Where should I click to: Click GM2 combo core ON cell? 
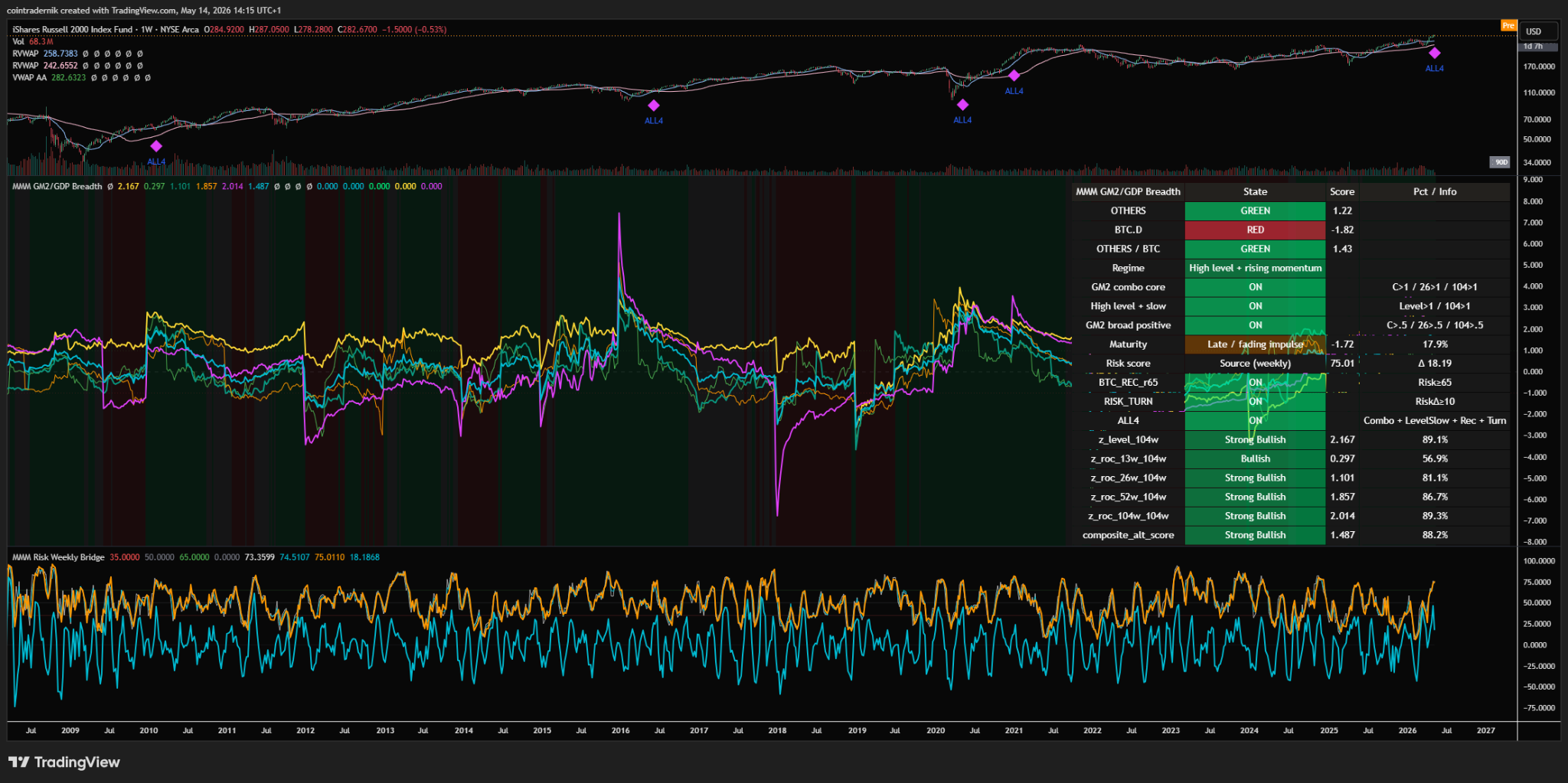1255,287
